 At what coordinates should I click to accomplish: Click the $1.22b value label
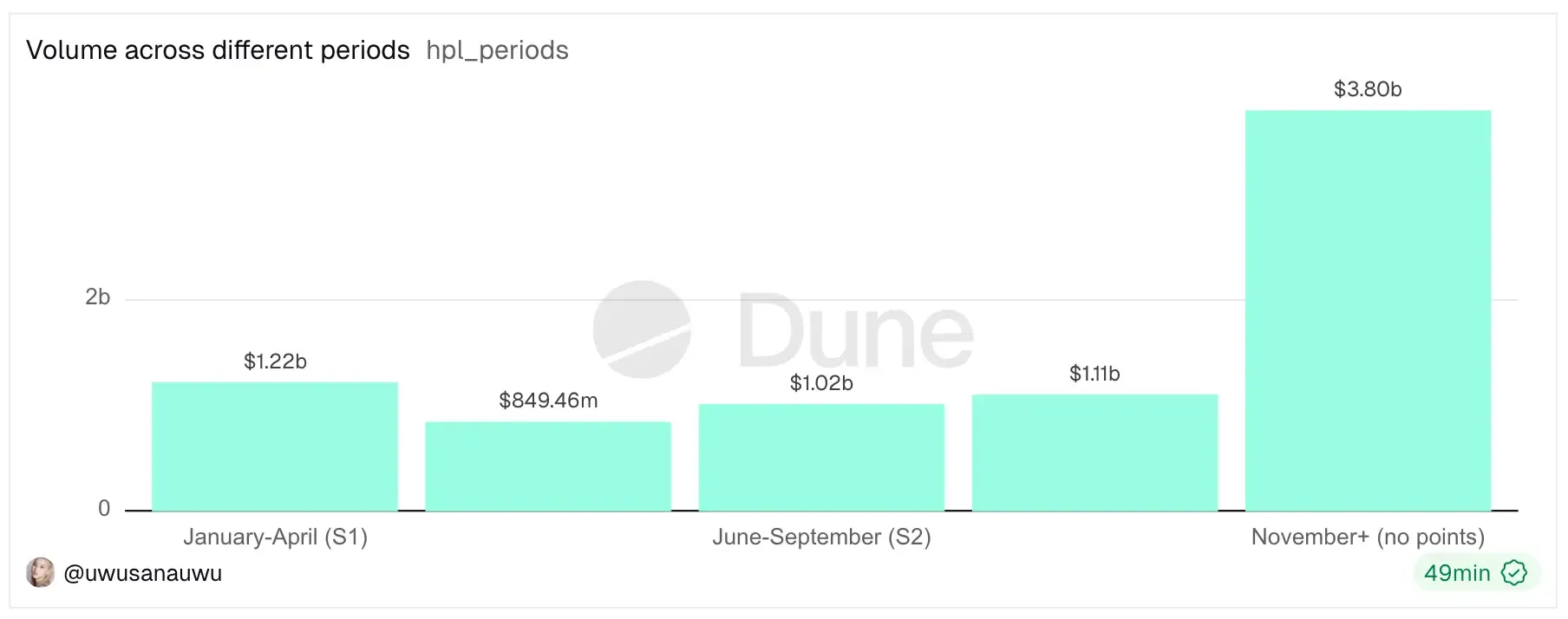275,362
